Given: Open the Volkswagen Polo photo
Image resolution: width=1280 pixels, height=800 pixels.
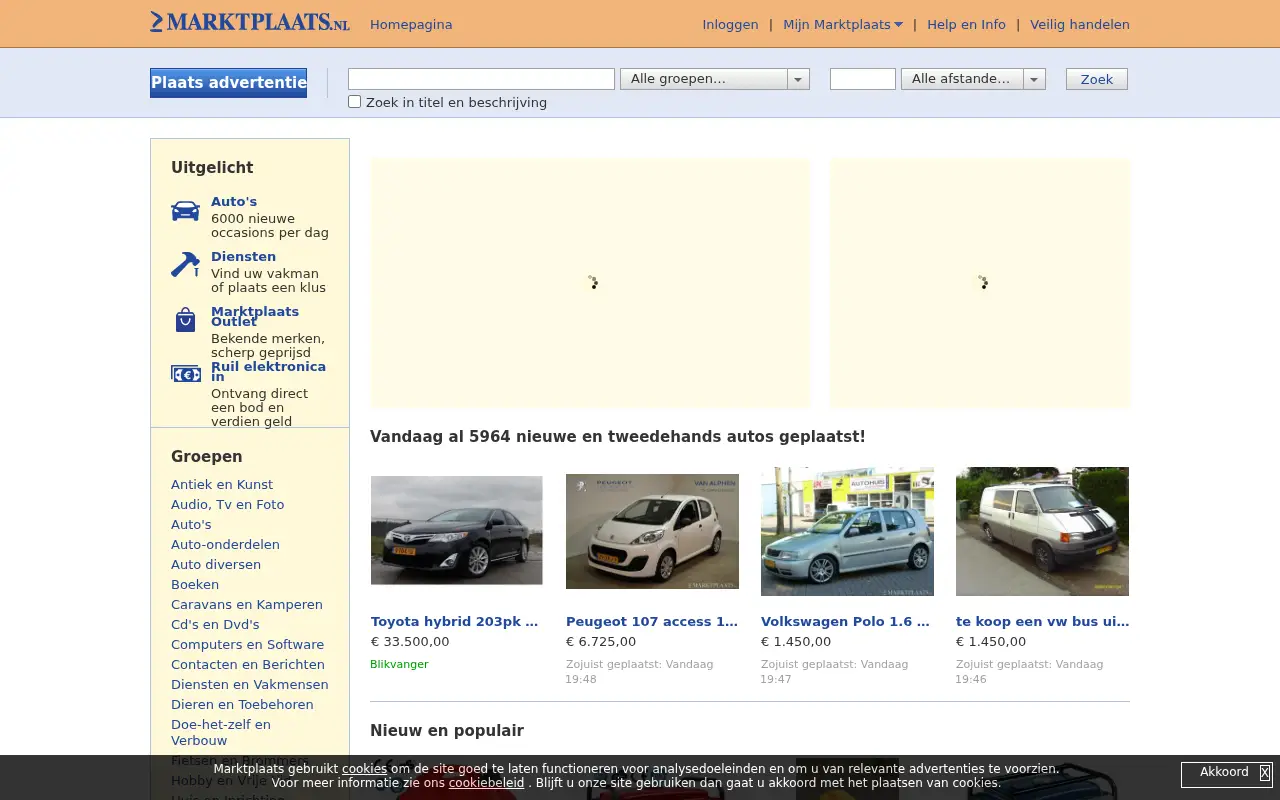Looking at the screenshot, I should coord(847,531).
